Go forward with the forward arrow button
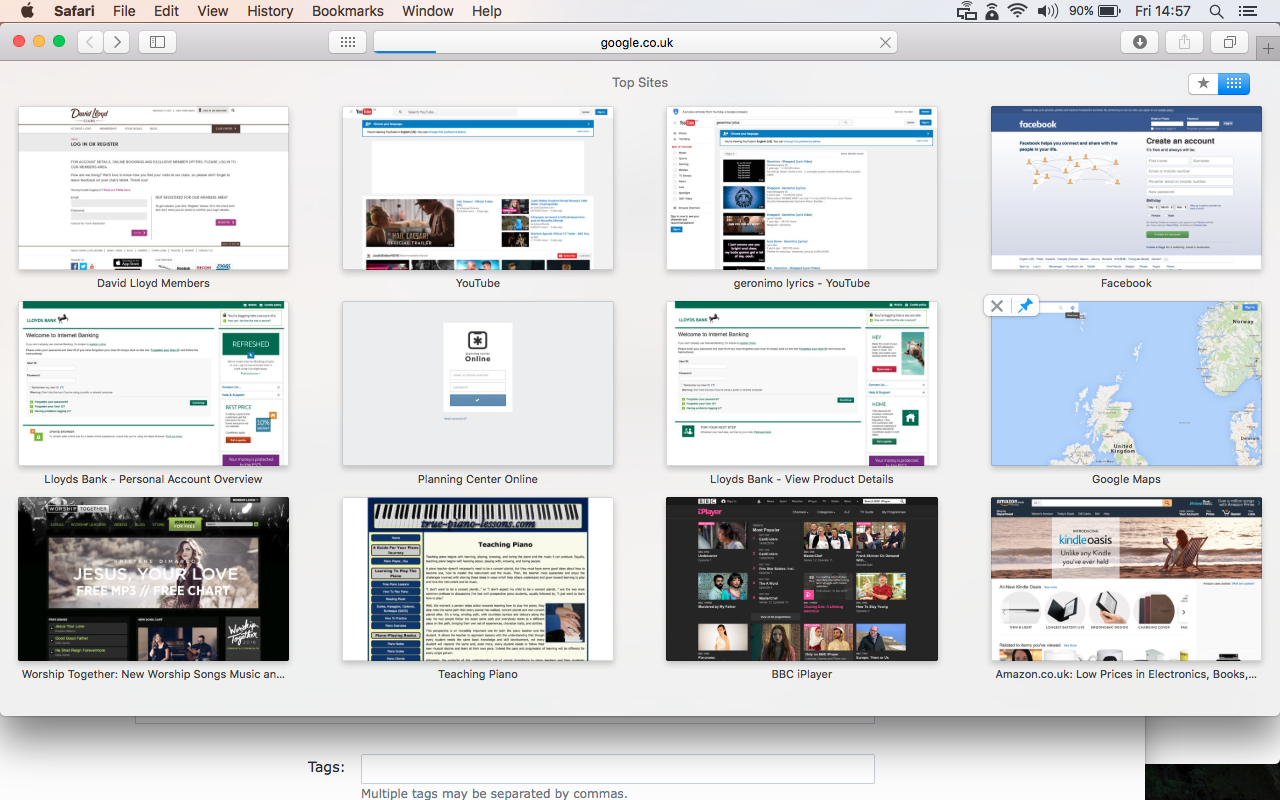Screen dimensions: 1280x800 (x=117, y=42)
